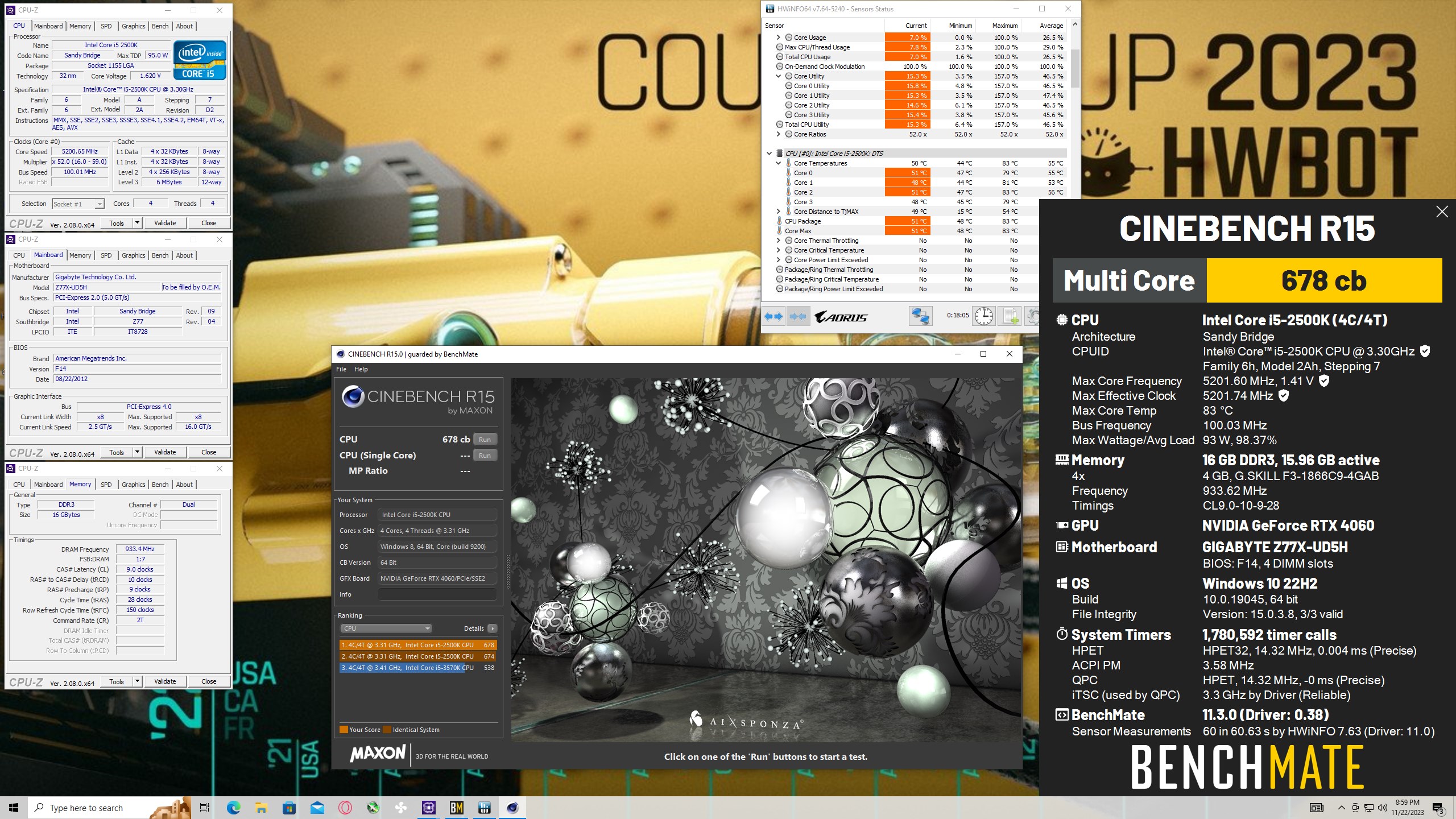Open Microsoft Store from the taskbar
The image size is (1456, 819).
coord(289,808)
